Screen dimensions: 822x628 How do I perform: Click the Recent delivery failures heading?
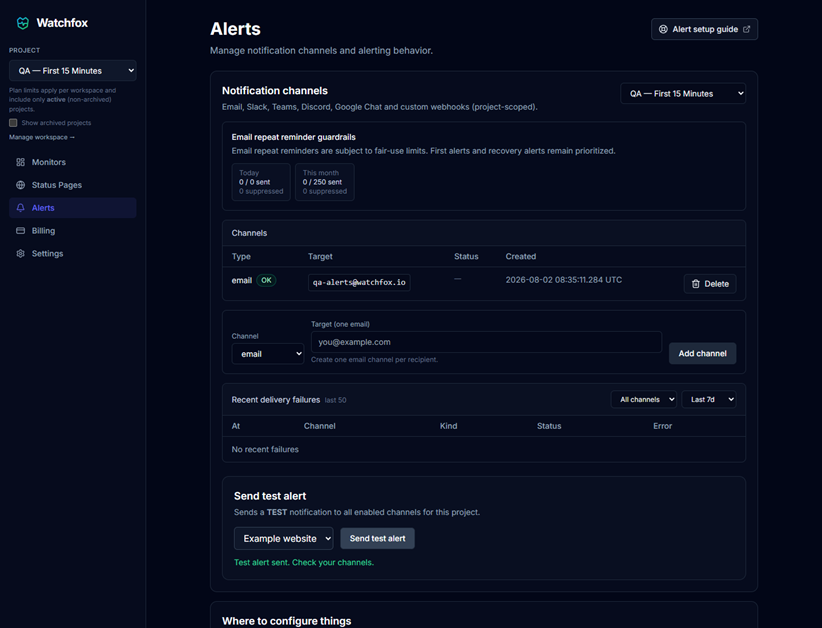276,399
